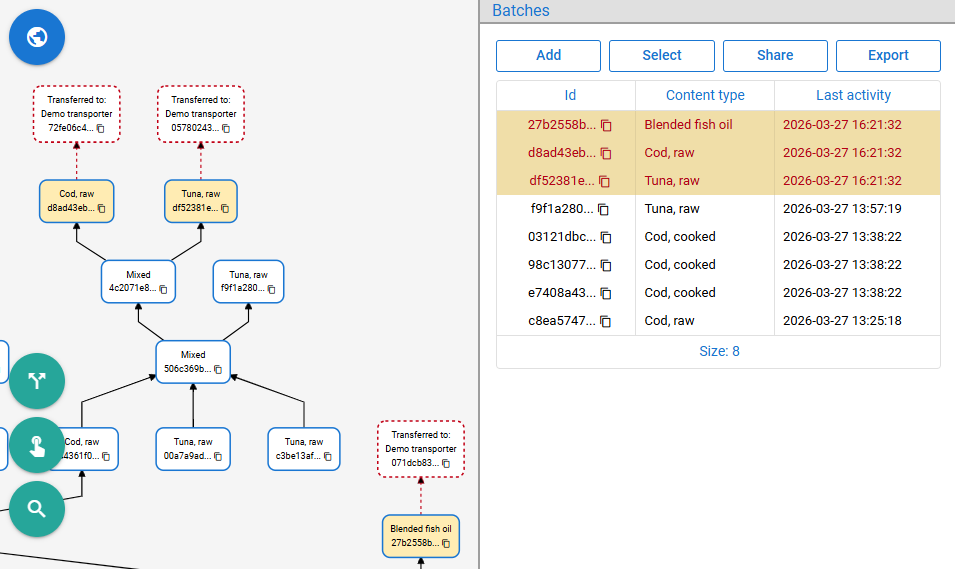This screenshot has width=955, height=569.
Task: Select Blended fish oil 27b2558b graph node
Action: point(421,536)
